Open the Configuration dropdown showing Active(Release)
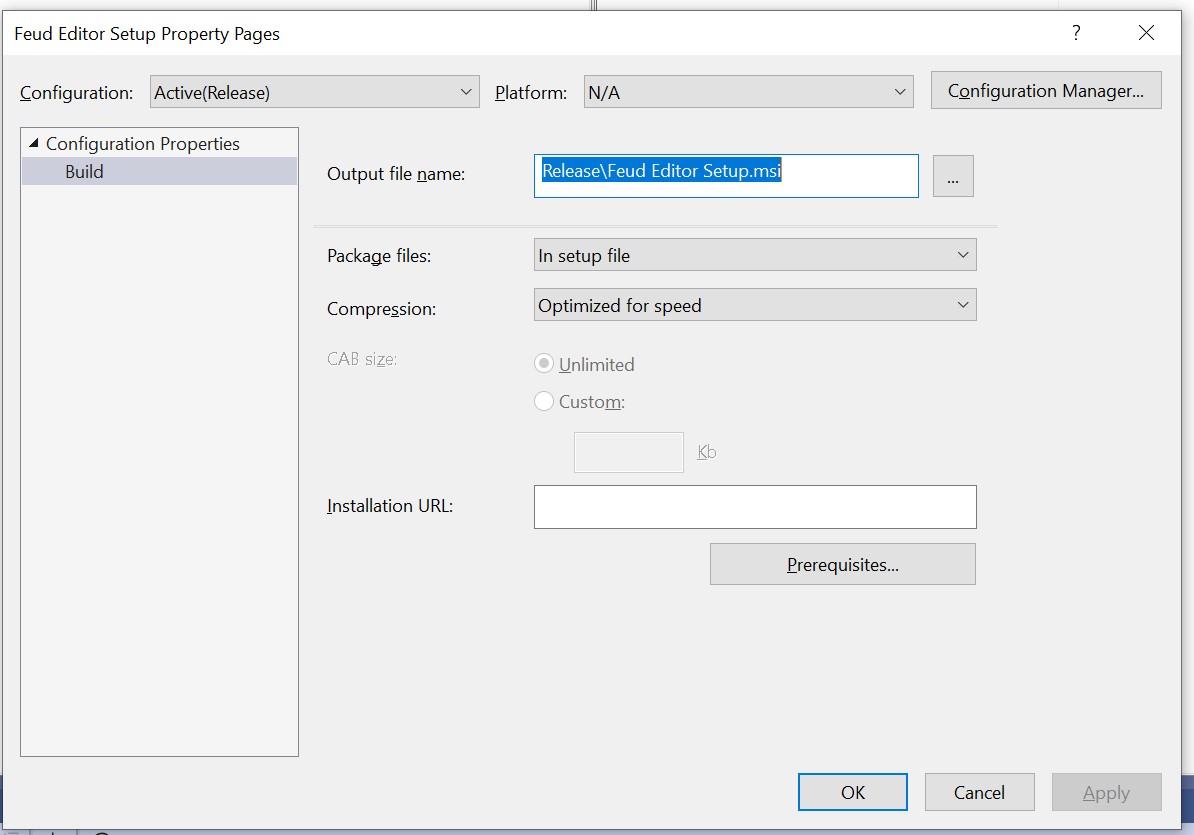This screenshot has height=835, width=1194. pyautogui.click(x=314, y=92)
